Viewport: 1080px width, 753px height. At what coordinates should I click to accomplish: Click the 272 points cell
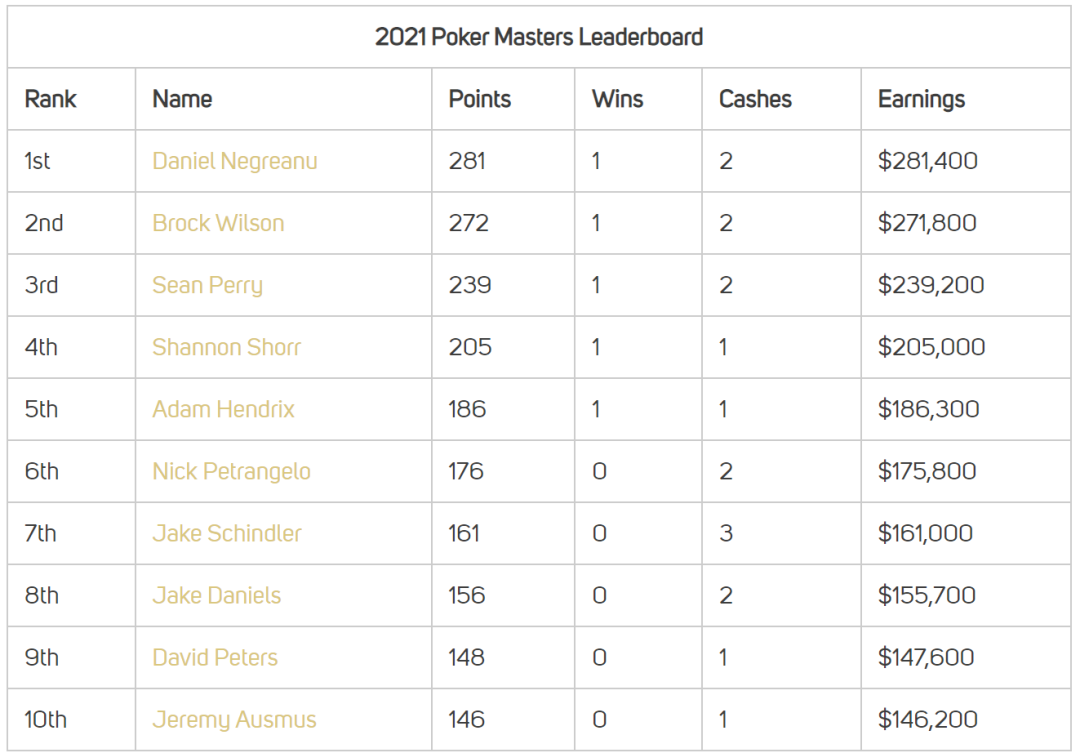pos(468,223)
